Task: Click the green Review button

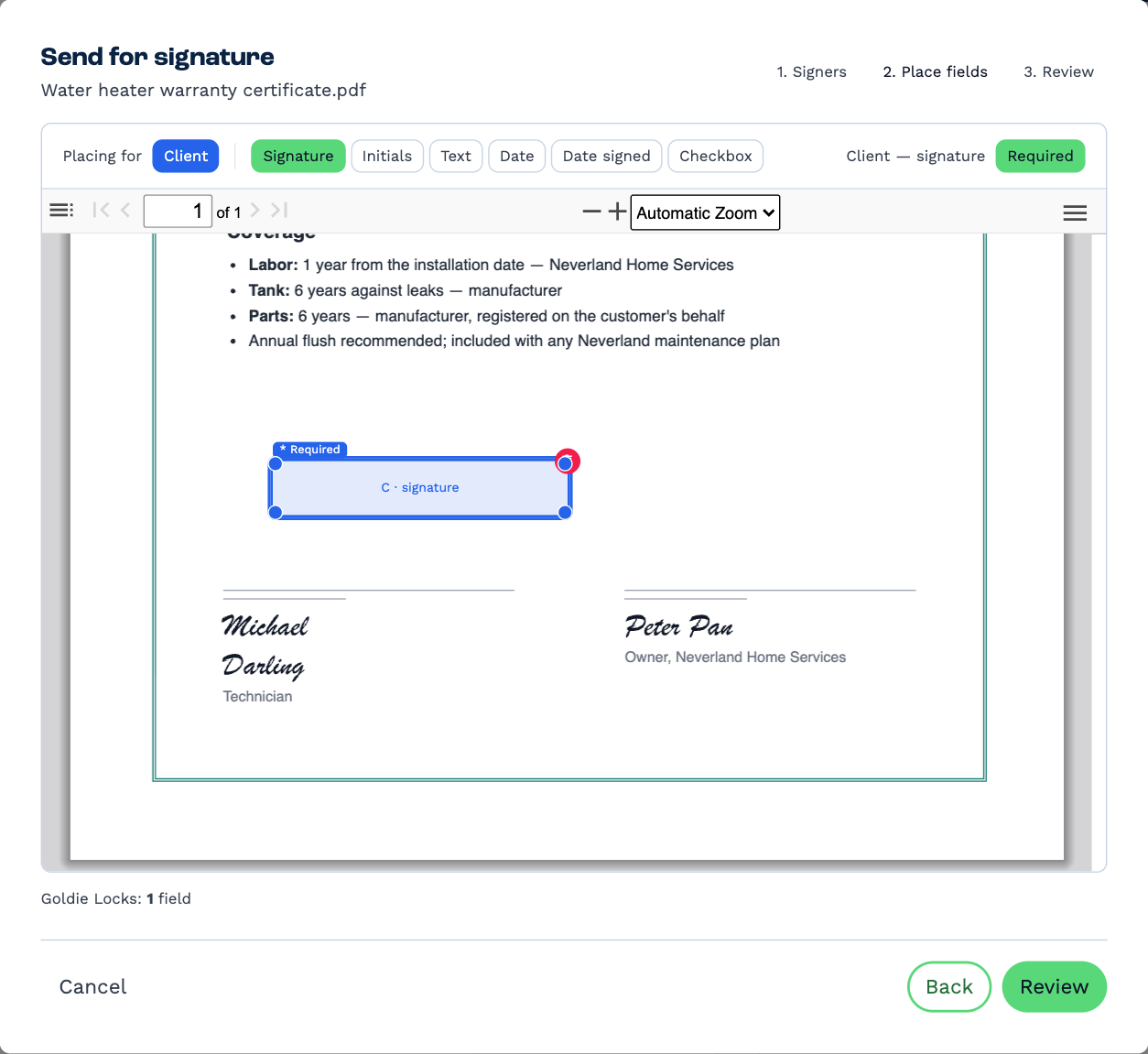Action: [1055, 986]
